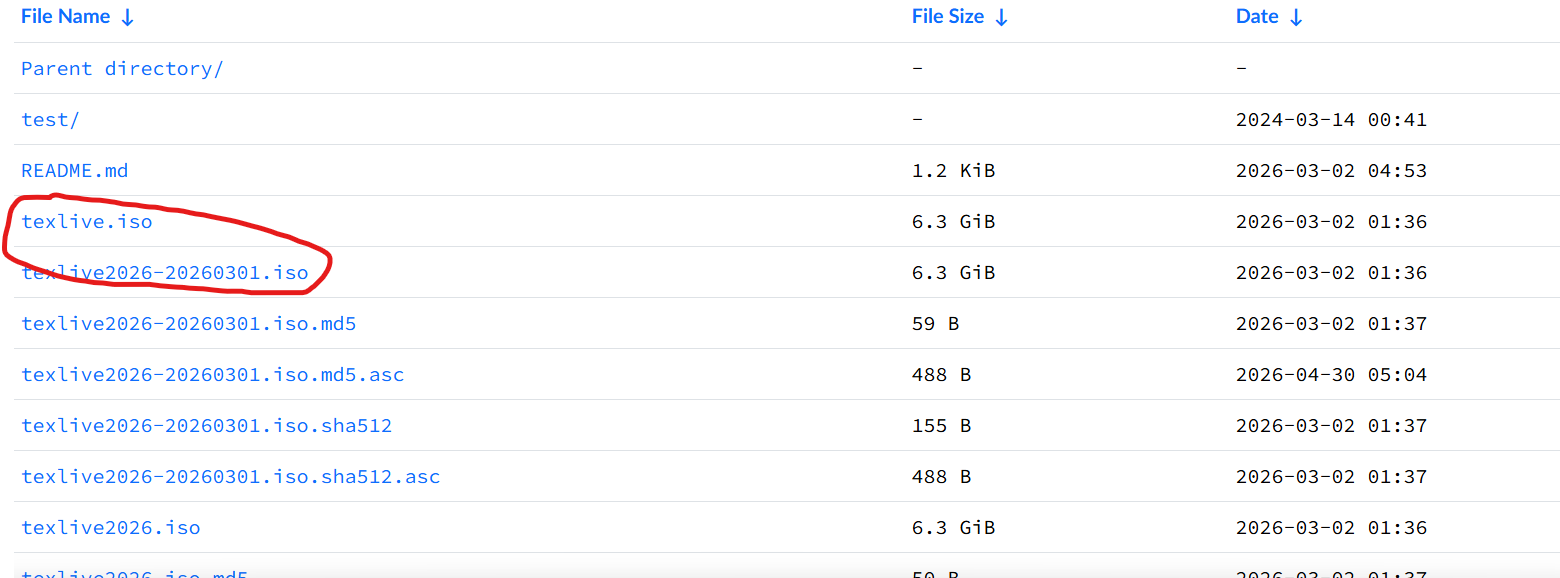Download texlive2026-20260301.iso
The image size is (1560, 578).
tap(165, 273)
